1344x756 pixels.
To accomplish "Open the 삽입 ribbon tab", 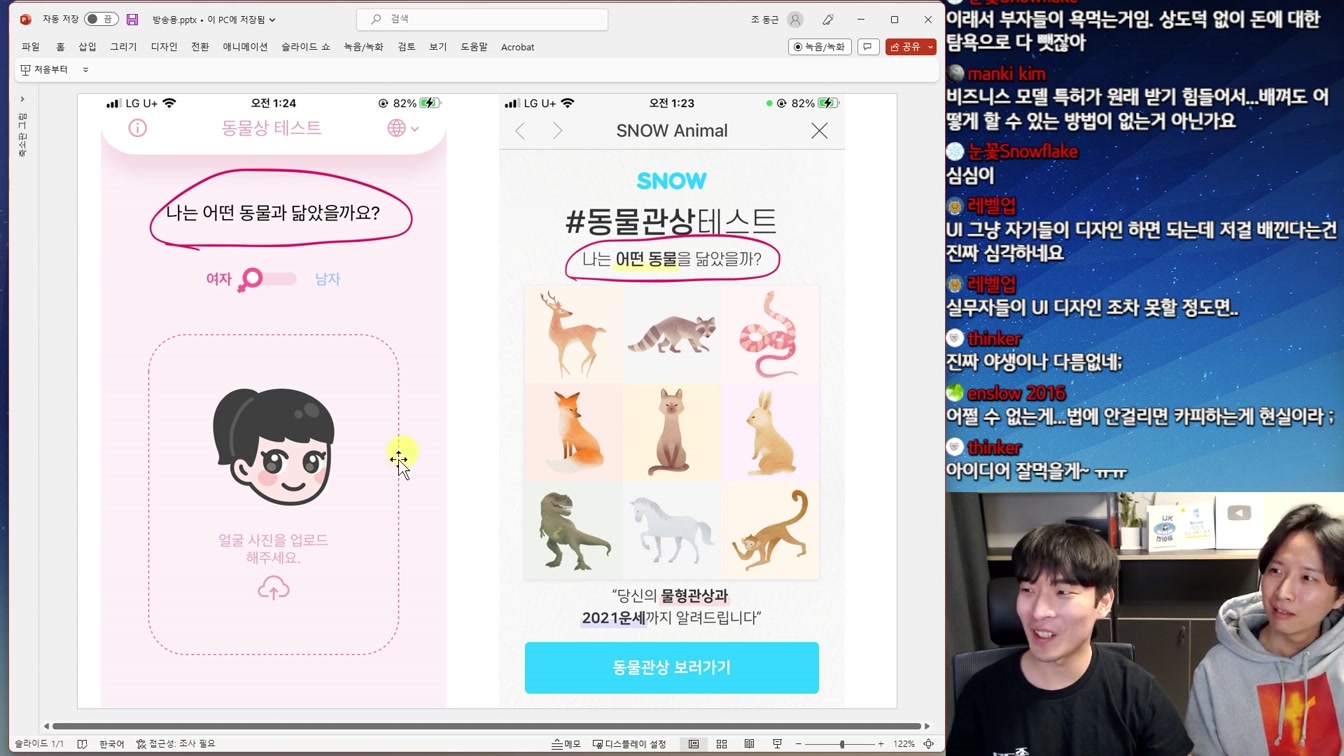I will pos(87,47).
